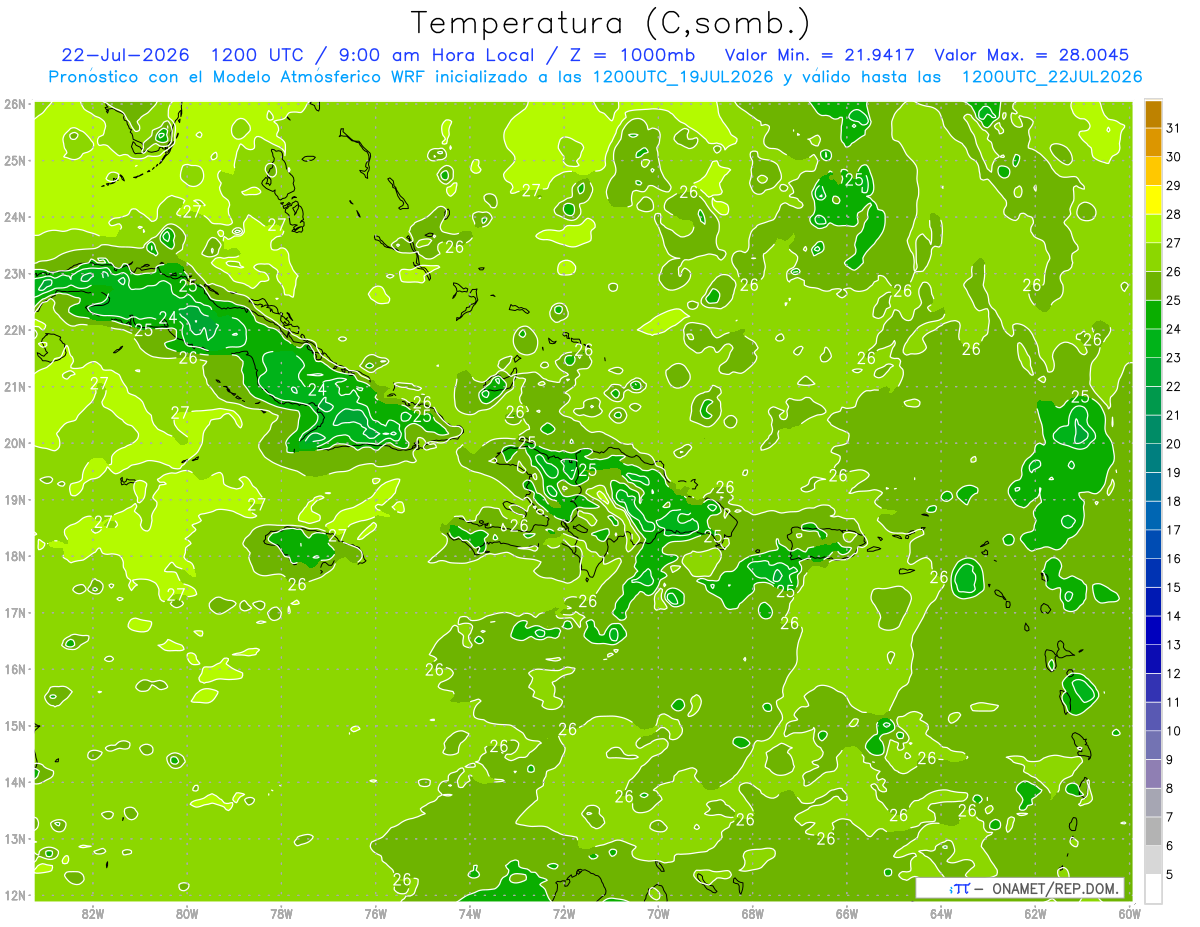Image resolution: width=1200 pixels, height=927 pixels.
Task: Click the 21N latitude label
Action: point(15,386)
